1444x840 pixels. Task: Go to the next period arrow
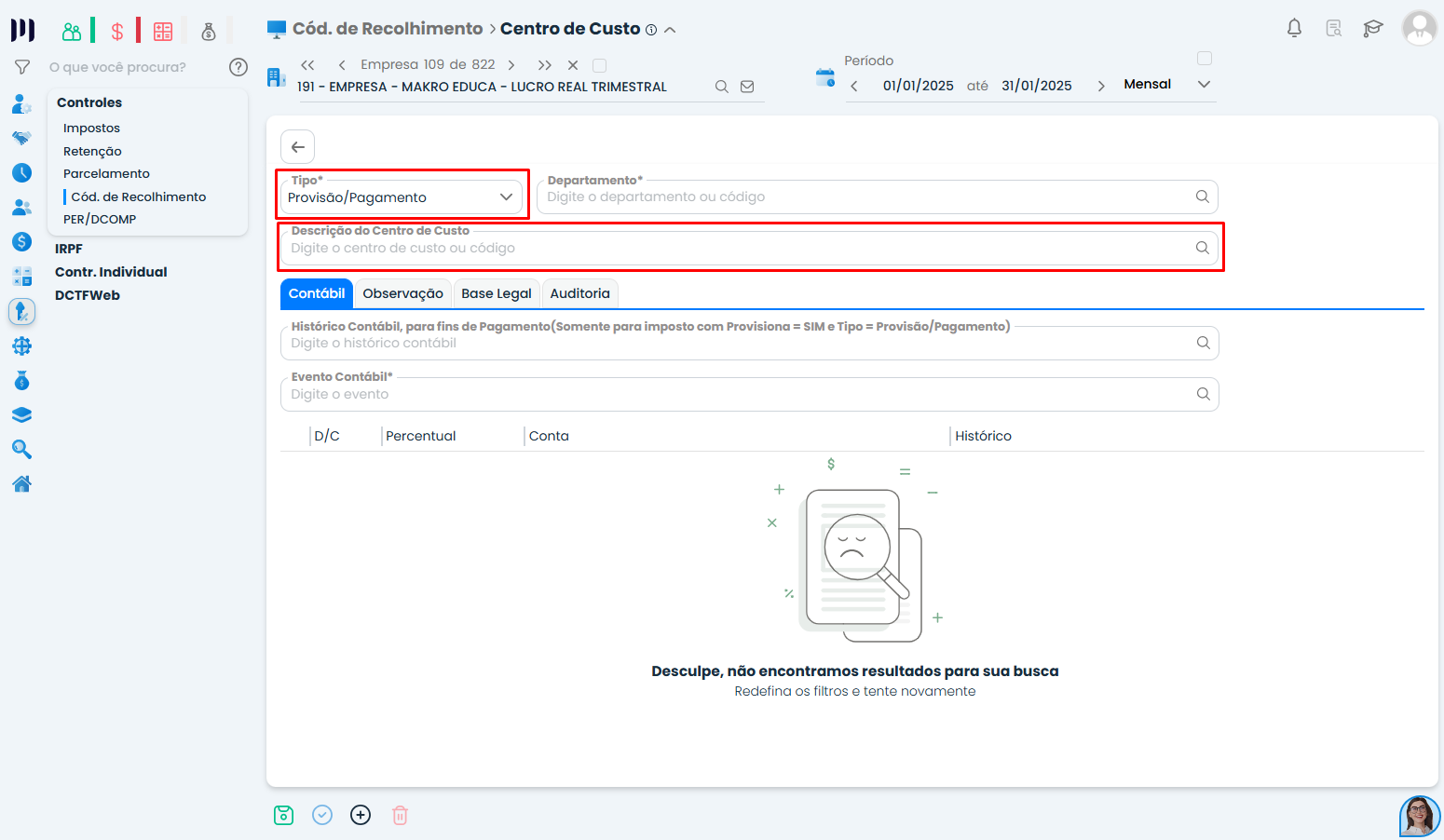tap(1101, 86)
